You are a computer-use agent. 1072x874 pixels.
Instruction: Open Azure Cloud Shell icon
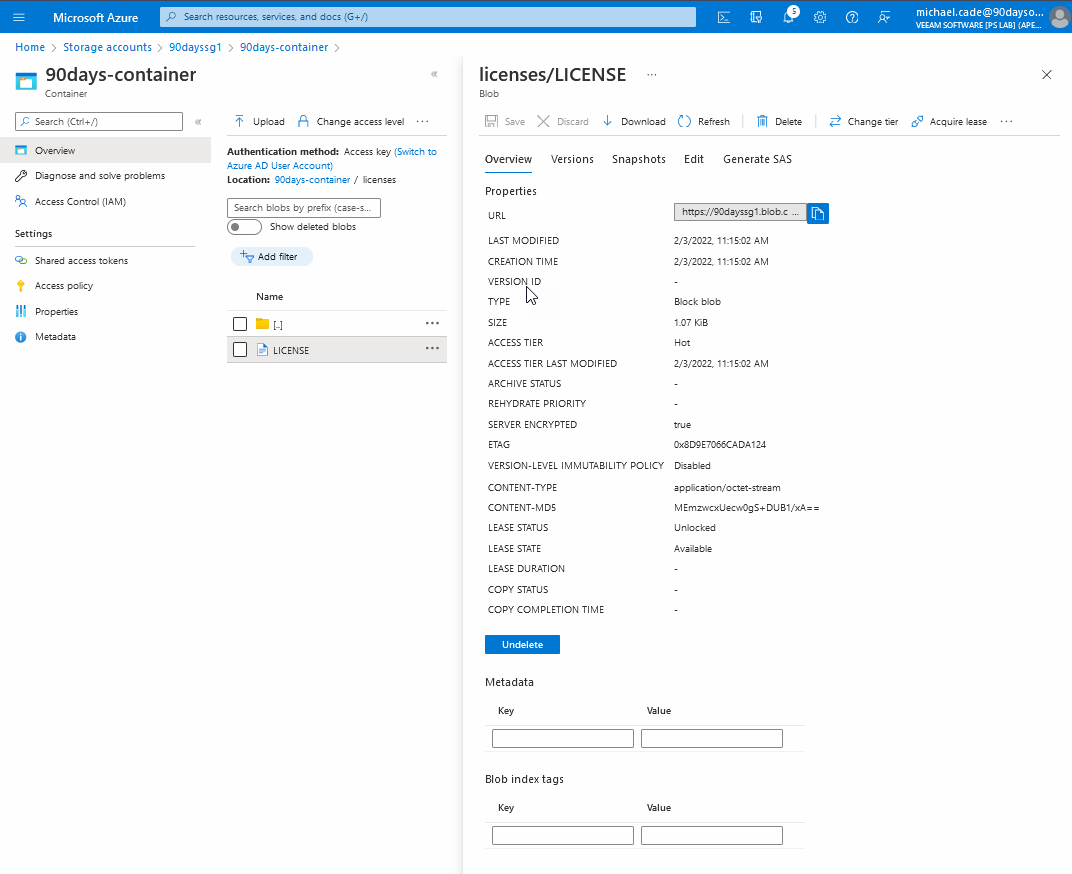tap(724, 17)
